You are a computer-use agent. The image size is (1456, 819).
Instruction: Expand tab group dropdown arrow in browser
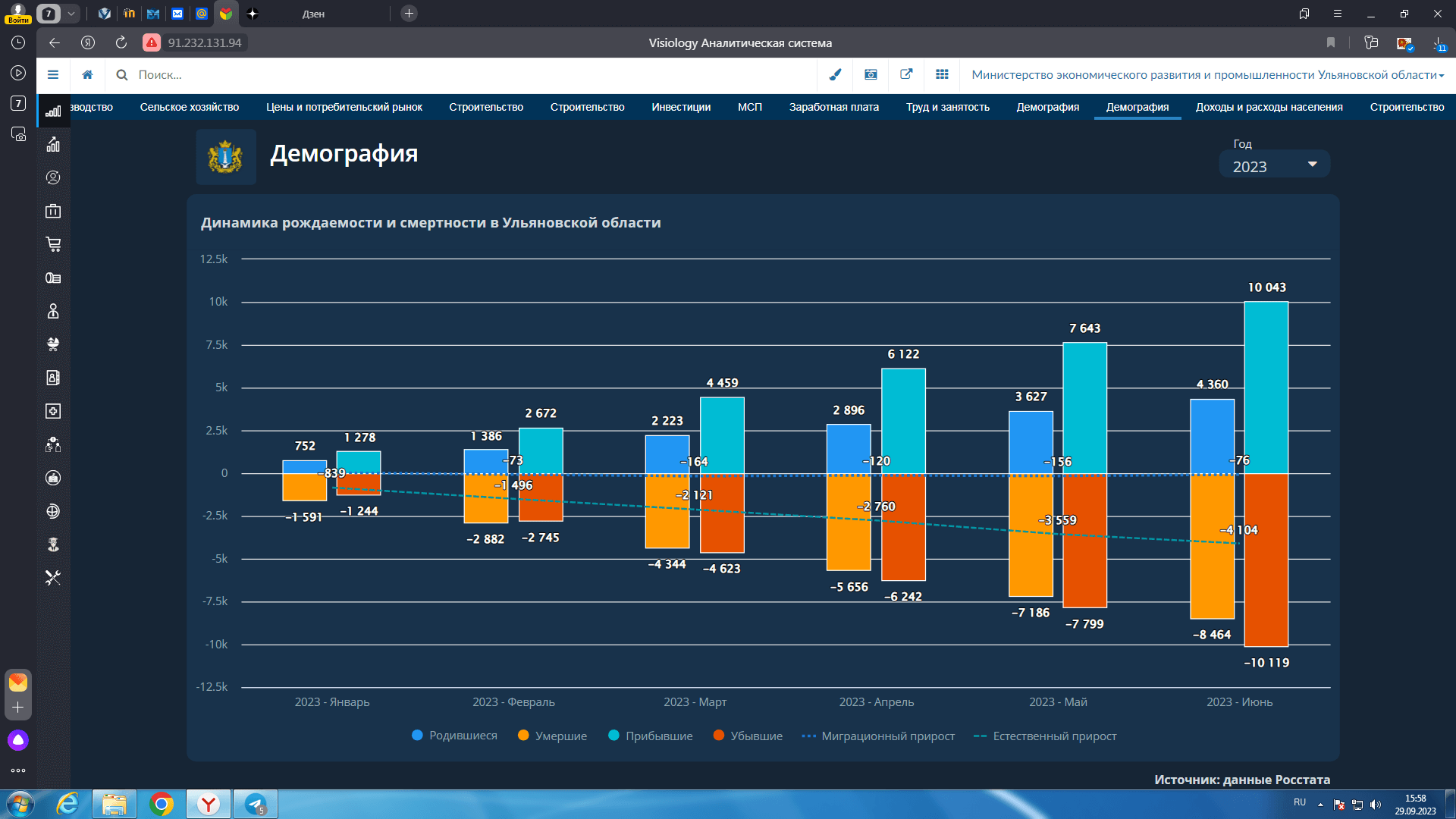click(x=71, y=14)
